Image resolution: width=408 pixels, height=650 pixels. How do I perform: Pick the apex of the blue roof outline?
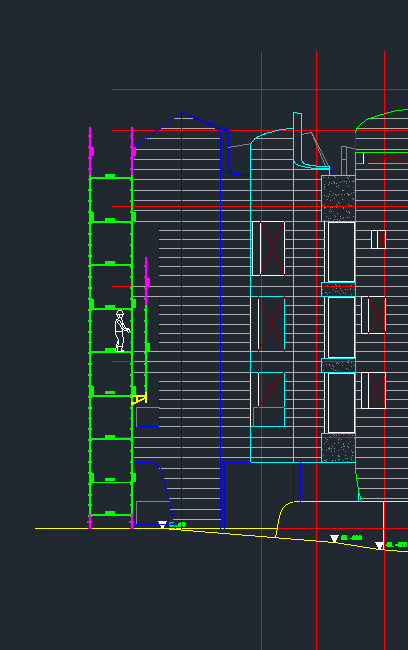tap(181, 113)
